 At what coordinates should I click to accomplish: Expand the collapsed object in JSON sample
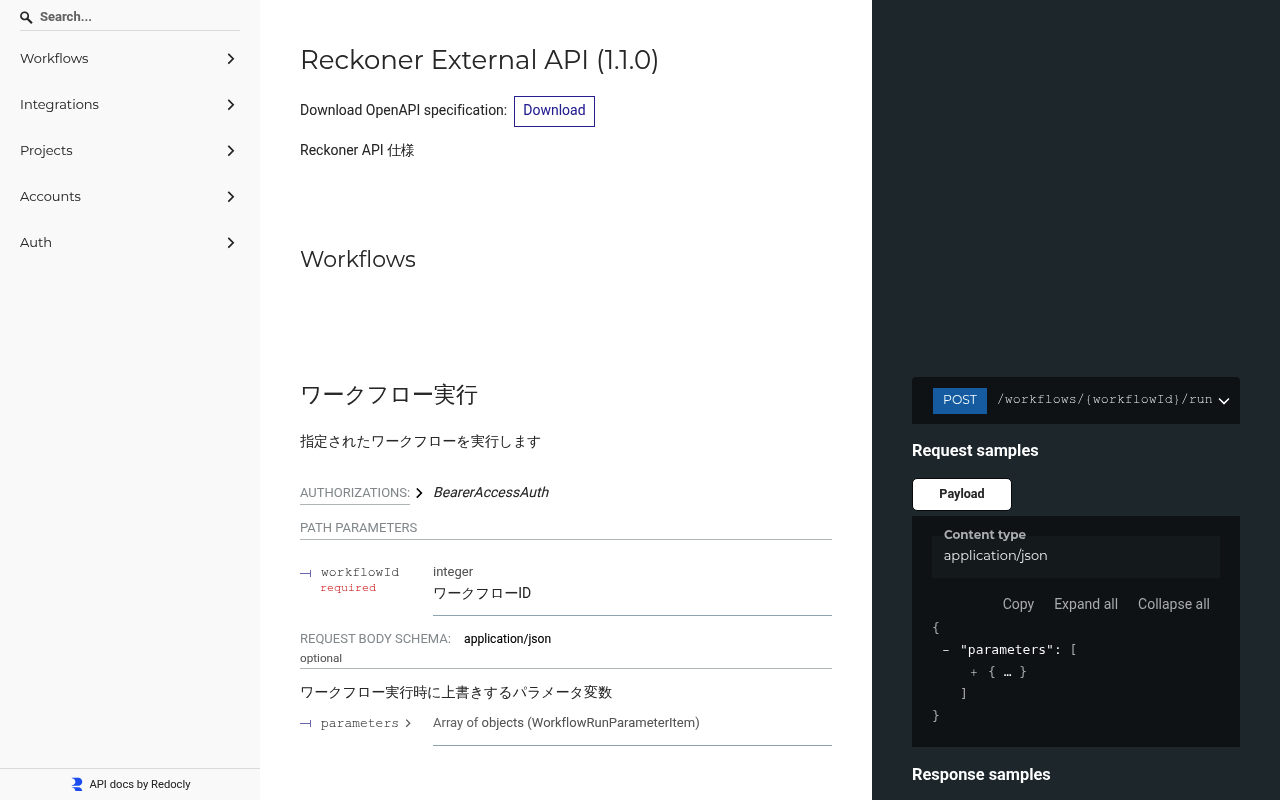pos(974,672)
